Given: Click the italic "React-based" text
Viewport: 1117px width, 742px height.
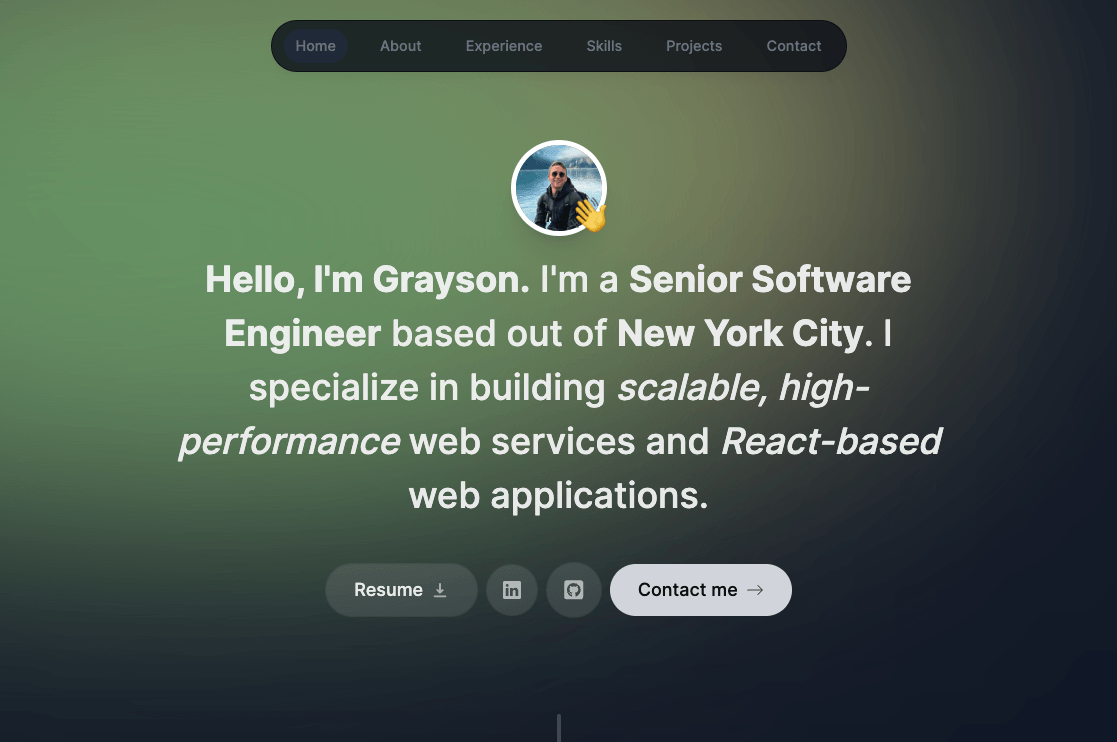Looking at the screenshot, I should 831,441.
